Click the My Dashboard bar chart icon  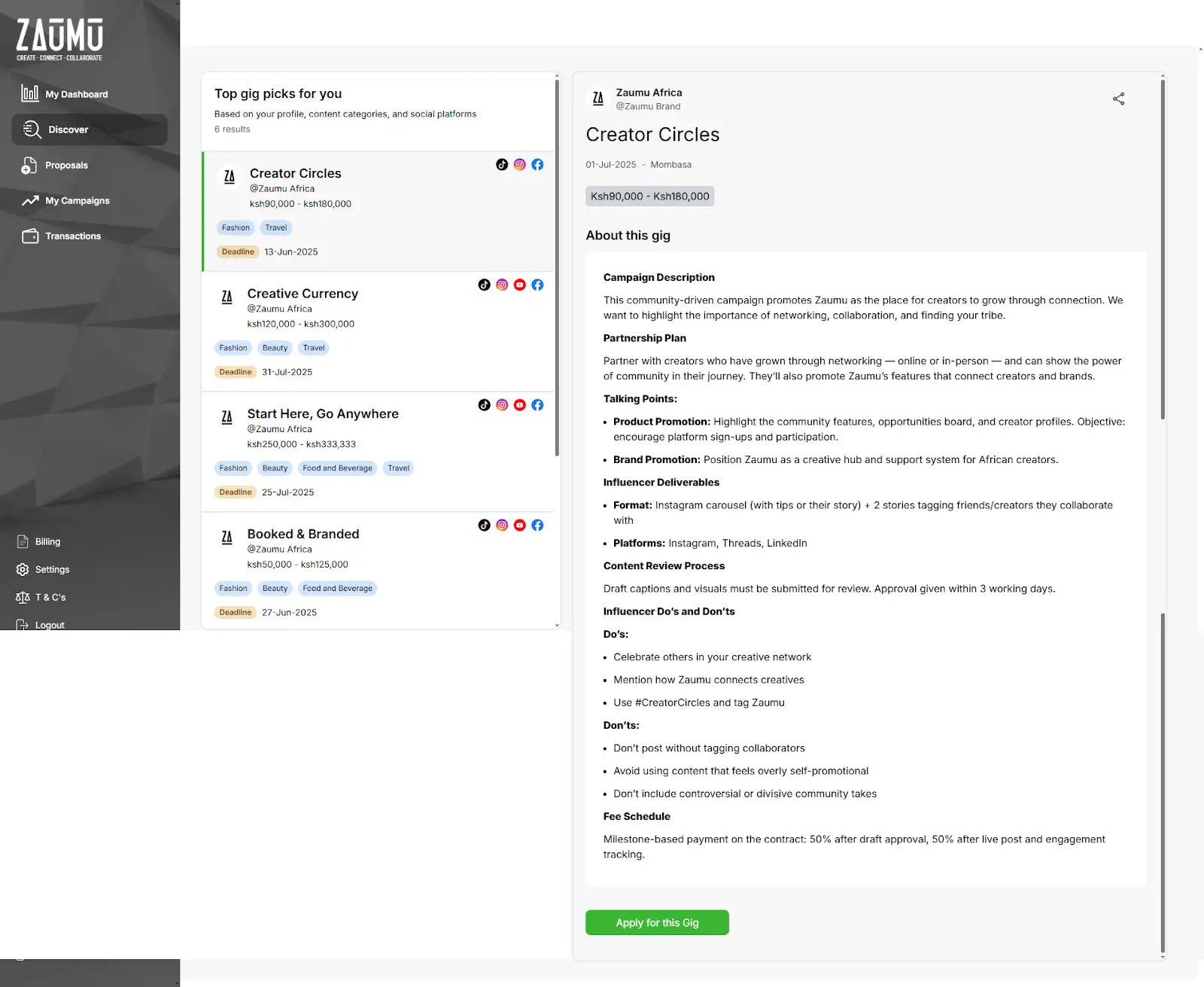30,93
